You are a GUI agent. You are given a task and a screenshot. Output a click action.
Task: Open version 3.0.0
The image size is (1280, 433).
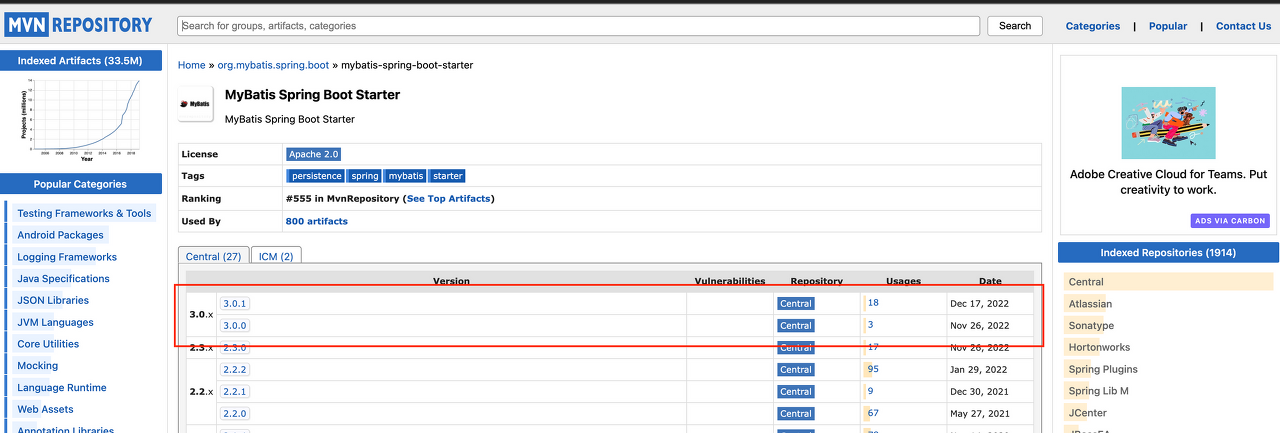[234, 325]
